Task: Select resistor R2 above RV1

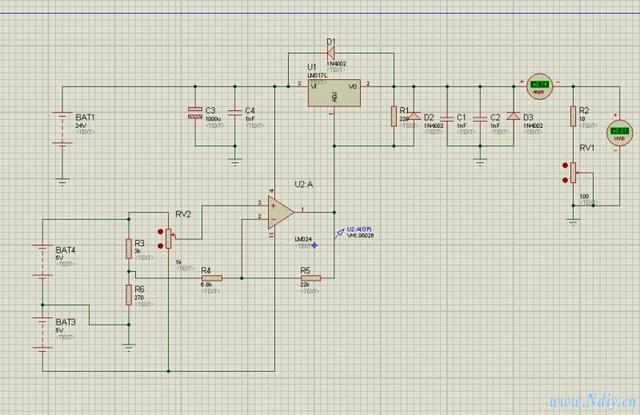Action: pos(573,116)
